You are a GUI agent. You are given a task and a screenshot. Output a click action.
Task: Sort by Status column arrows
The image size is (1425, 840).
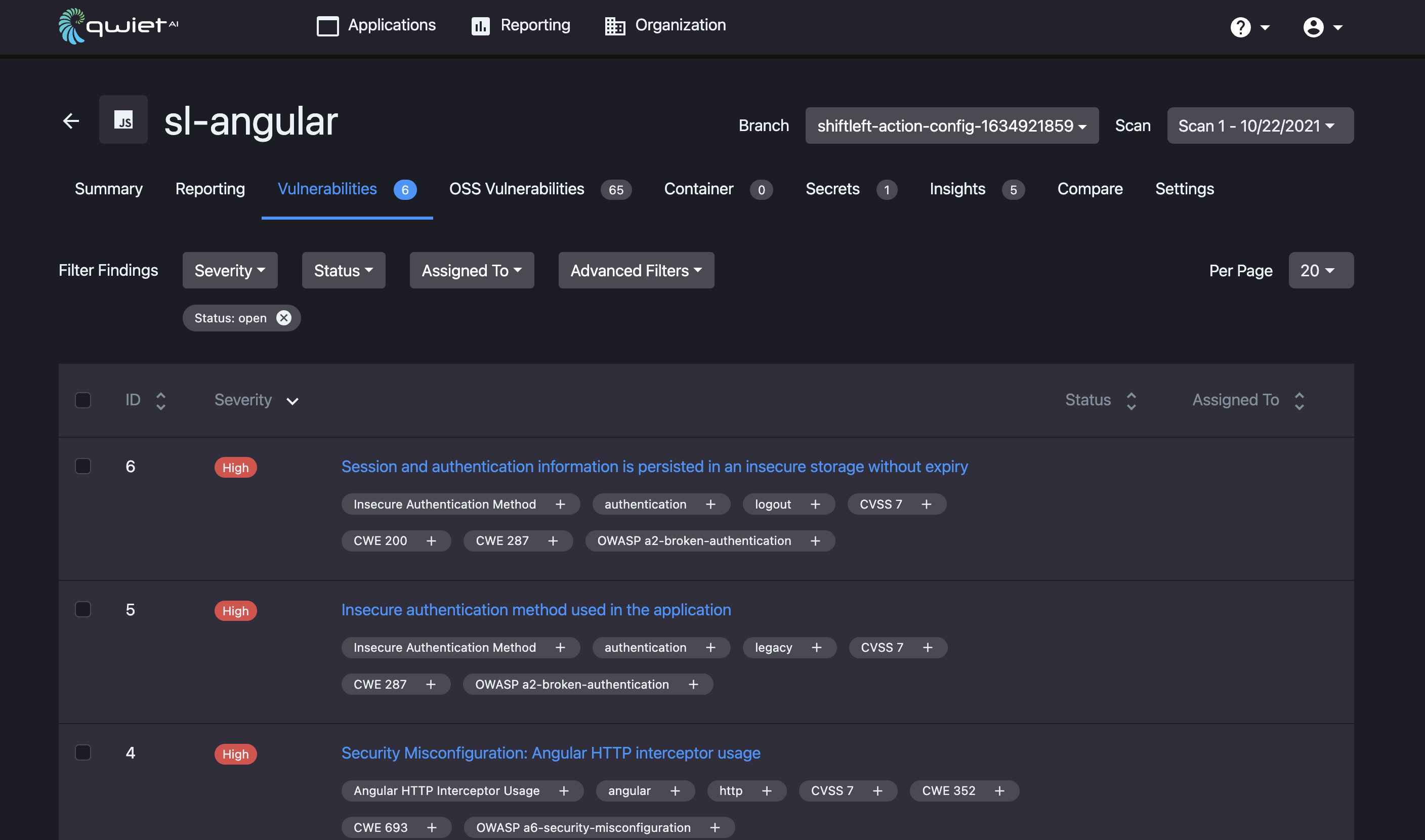click(1131, 401)
